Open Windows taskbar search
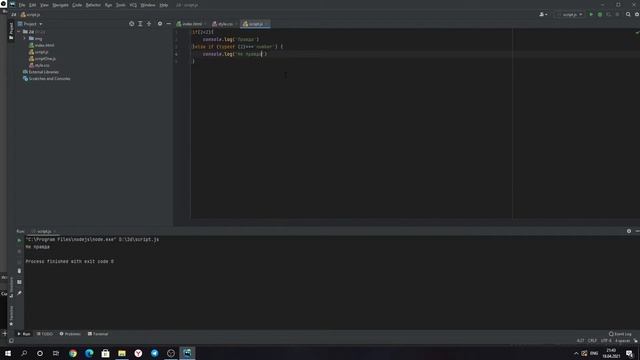Image resolution: width=640 pixels, height=360 pixels. [x=24, y=353]
